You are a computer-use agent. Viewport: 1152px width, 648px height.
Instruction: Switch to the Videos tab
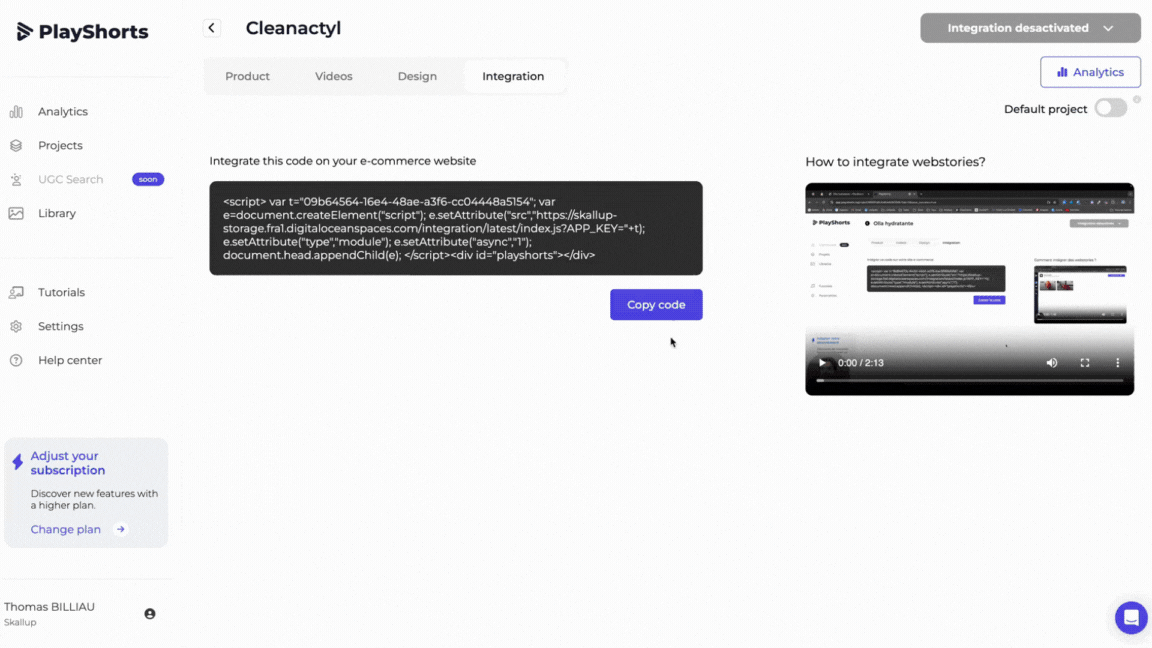334,76
